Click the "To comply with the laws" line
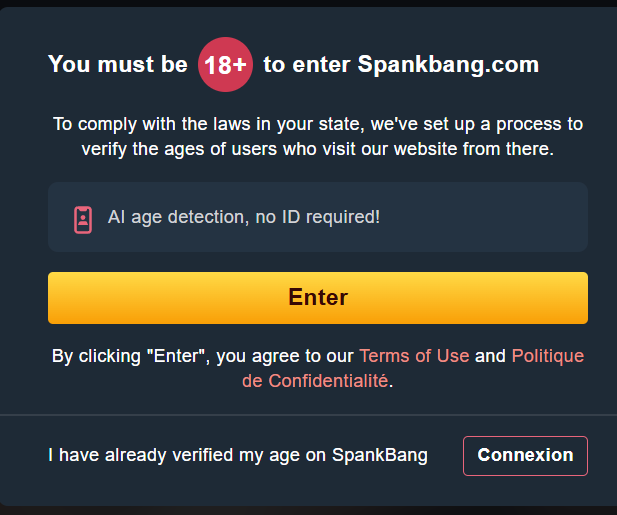This screenshot has height=515, width=617. [x=318, y=125]
